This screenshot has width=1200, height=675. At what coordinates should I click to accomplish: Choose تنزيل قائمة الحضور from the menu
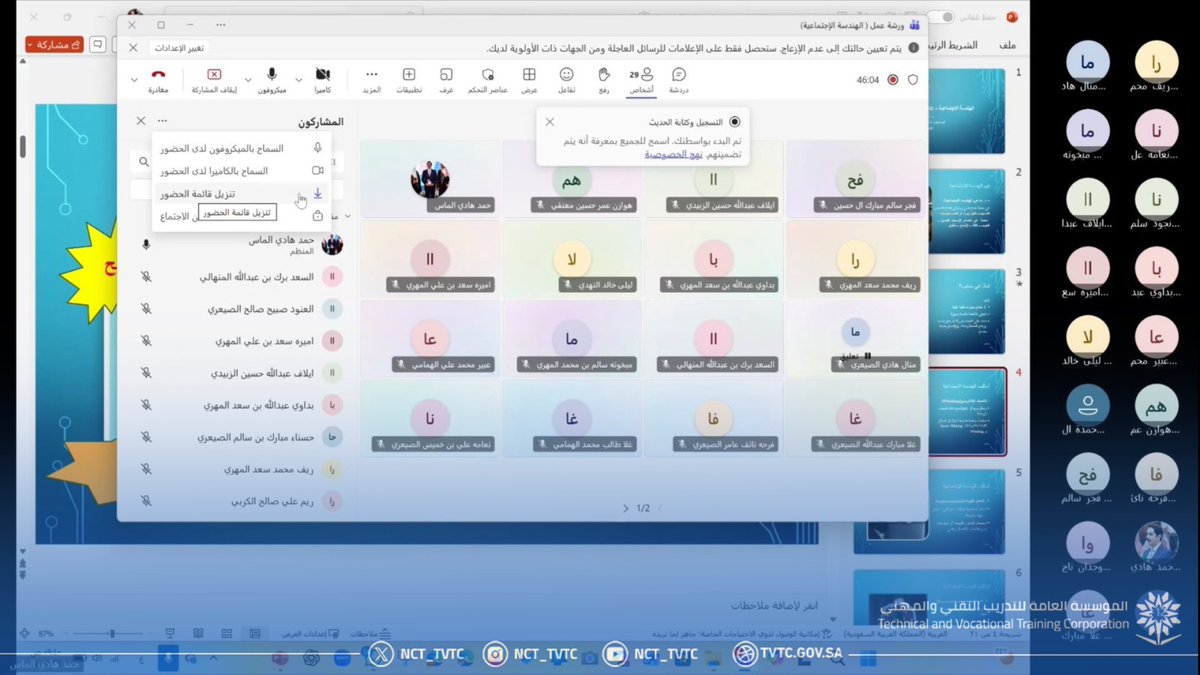point(241,194)
